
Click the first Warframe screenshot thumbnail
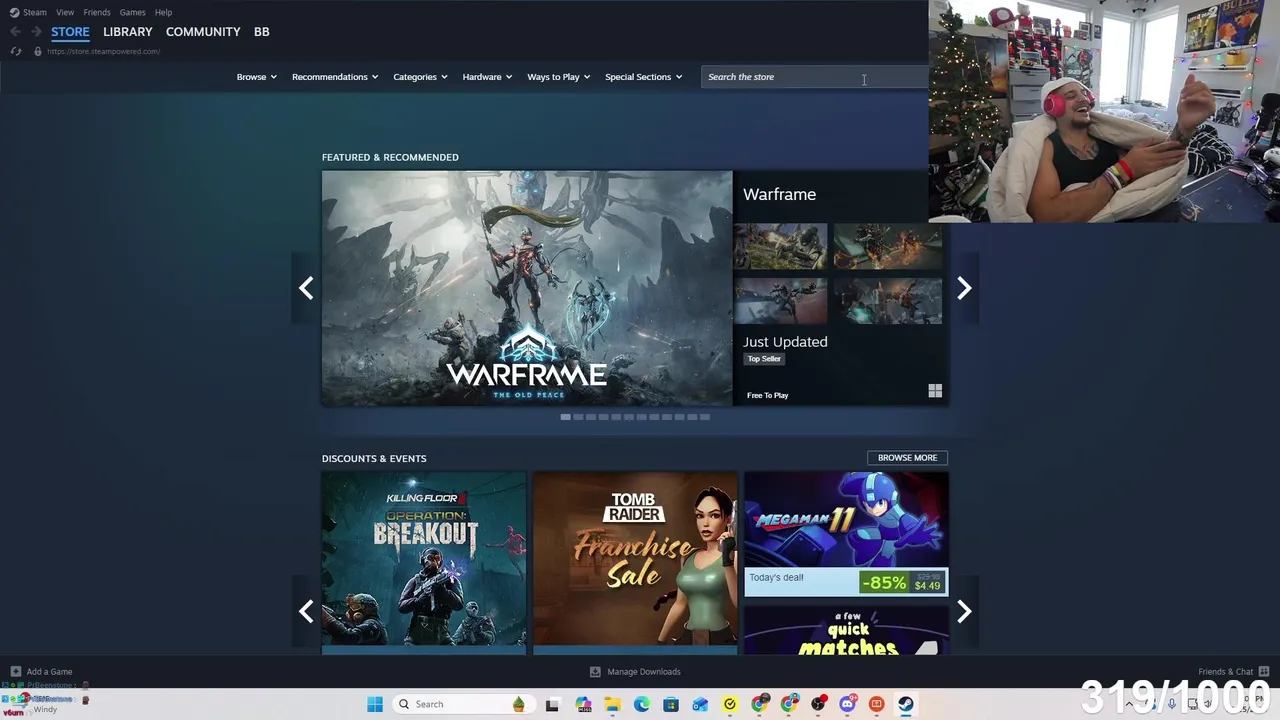pos(781,247)
